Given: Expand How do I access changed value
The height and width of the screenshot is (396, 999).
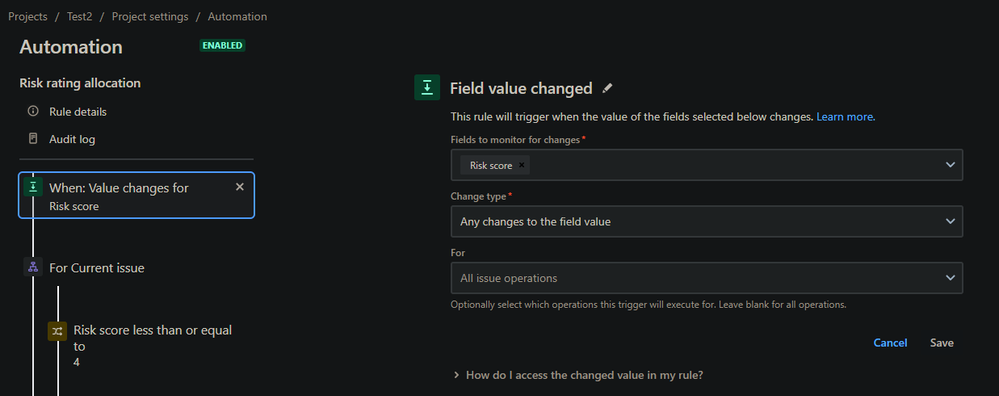Looking at the screenshot, I should pos(578,375).
